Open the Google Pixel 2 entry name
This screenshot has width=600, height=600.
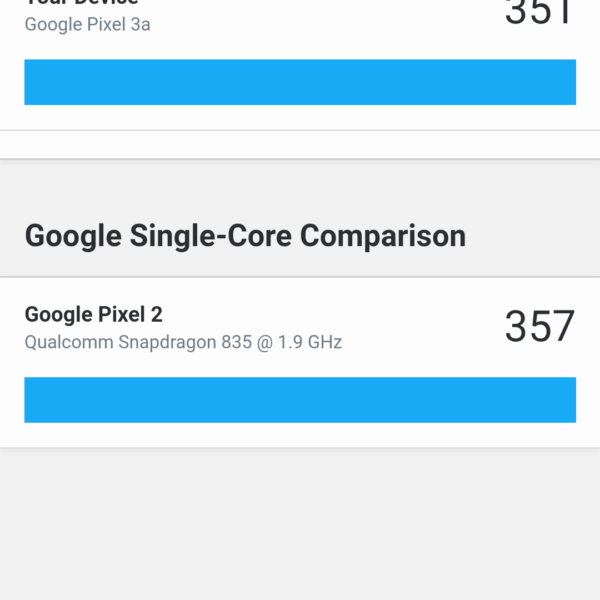pyautogui.click(x=93, y=314)
